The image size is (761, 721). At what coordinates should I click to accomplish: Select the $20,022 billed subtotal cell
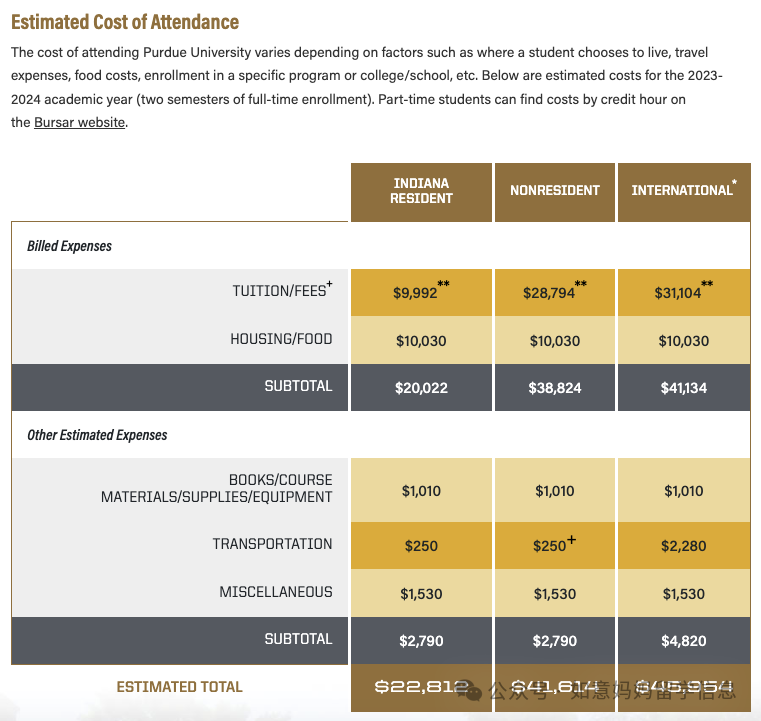pyautogui.click(x=421, y=387)
